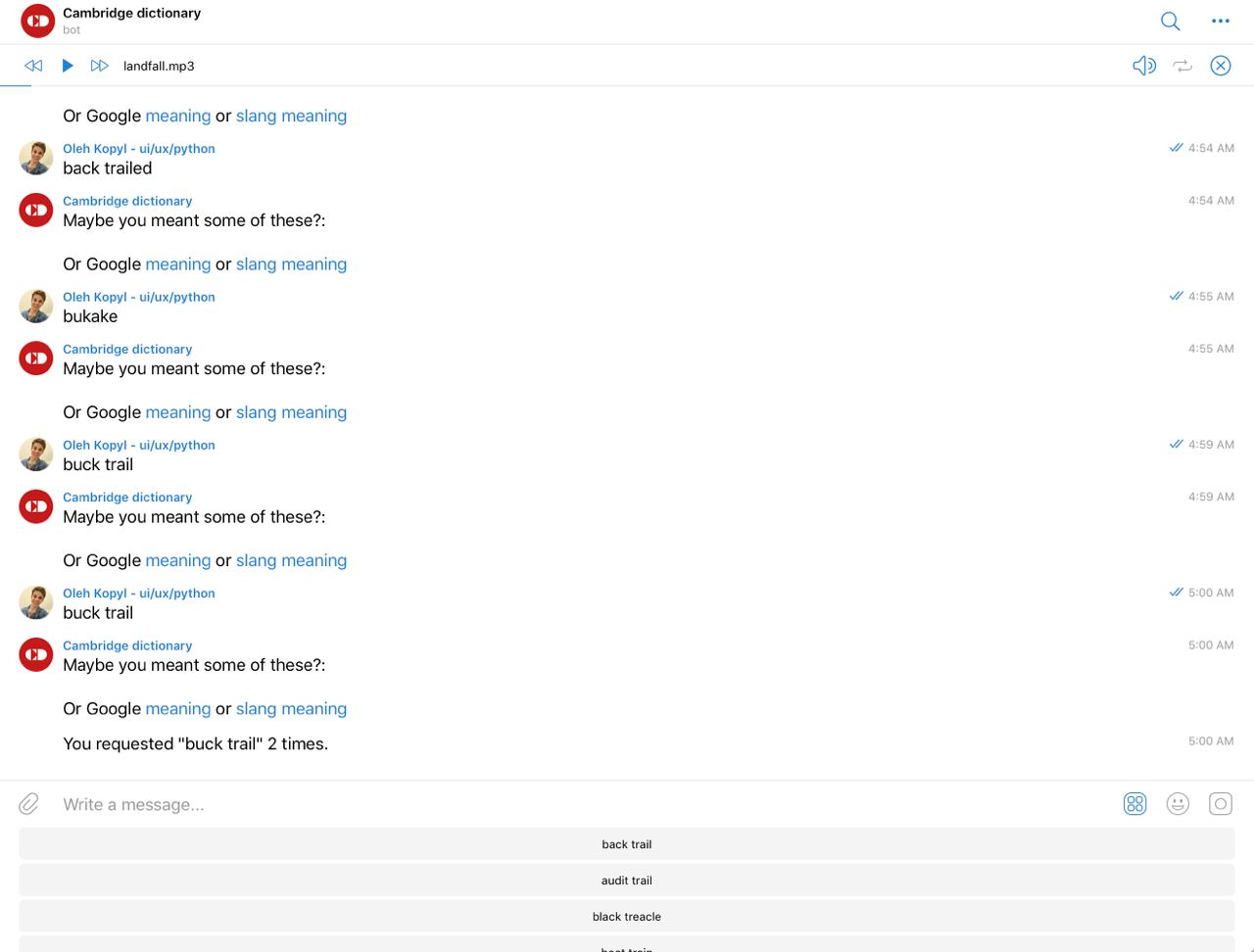
Task: Open search in chat header
Action: 1170,21
